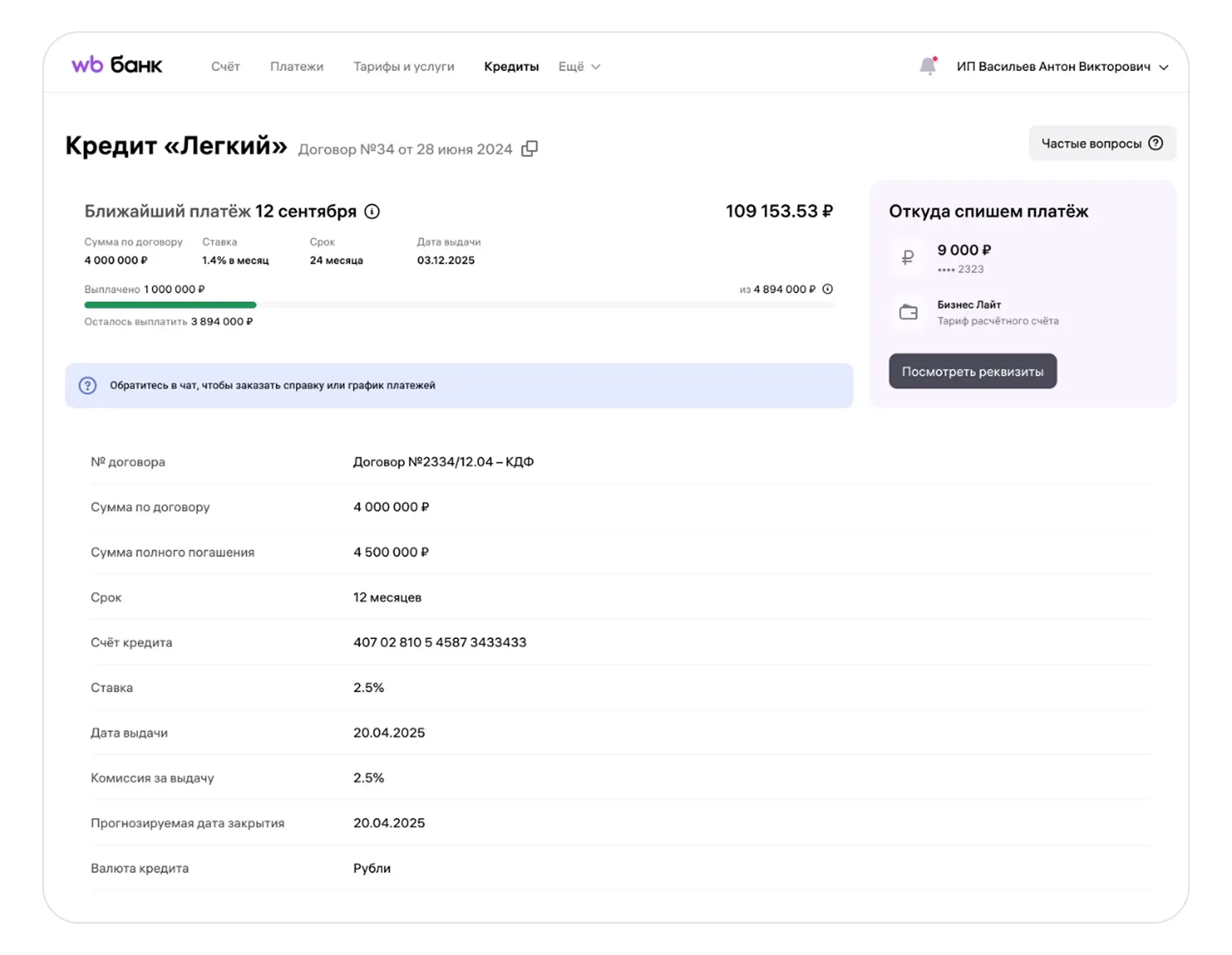Click the wallet icon for Бизнес Лайт
This screenshot has height=955, width=1232.
pos(908,312)
